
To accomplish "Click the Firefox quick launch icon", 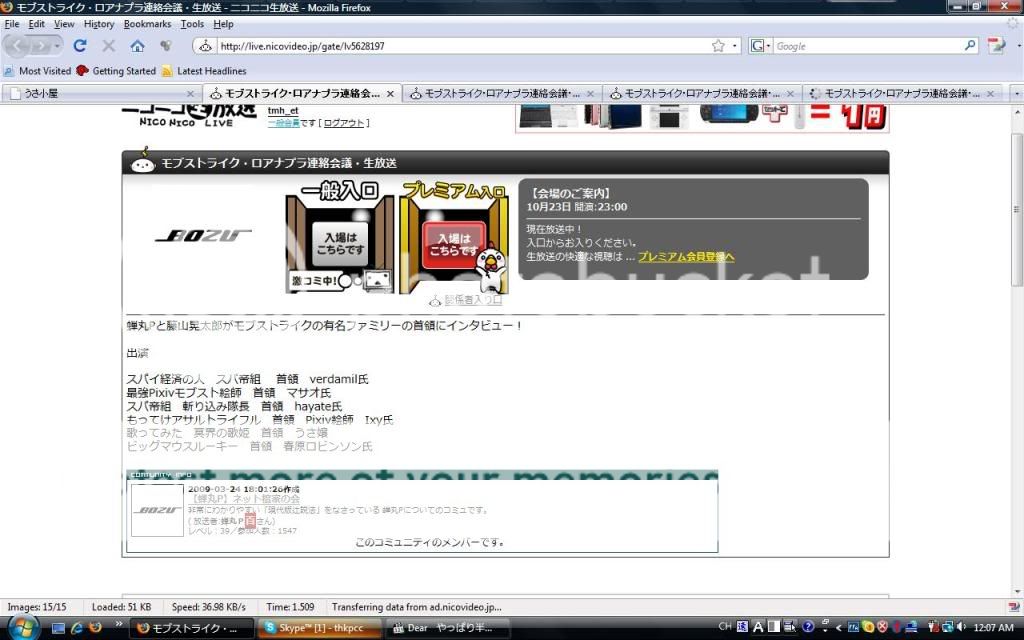I will pos(95,628).
